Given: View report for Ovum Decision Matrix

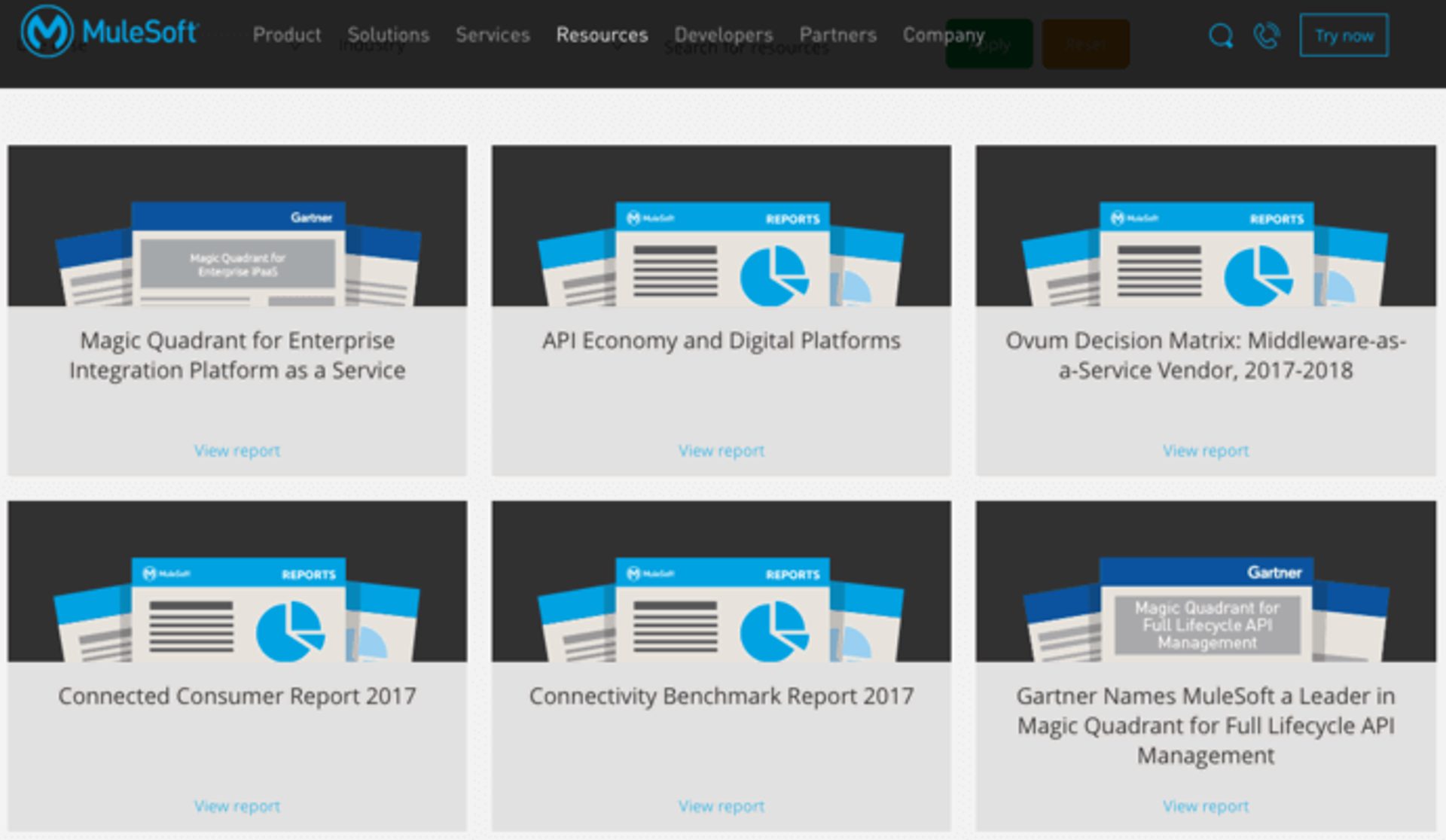Looking at the screenshot, I should [1205, 450].
